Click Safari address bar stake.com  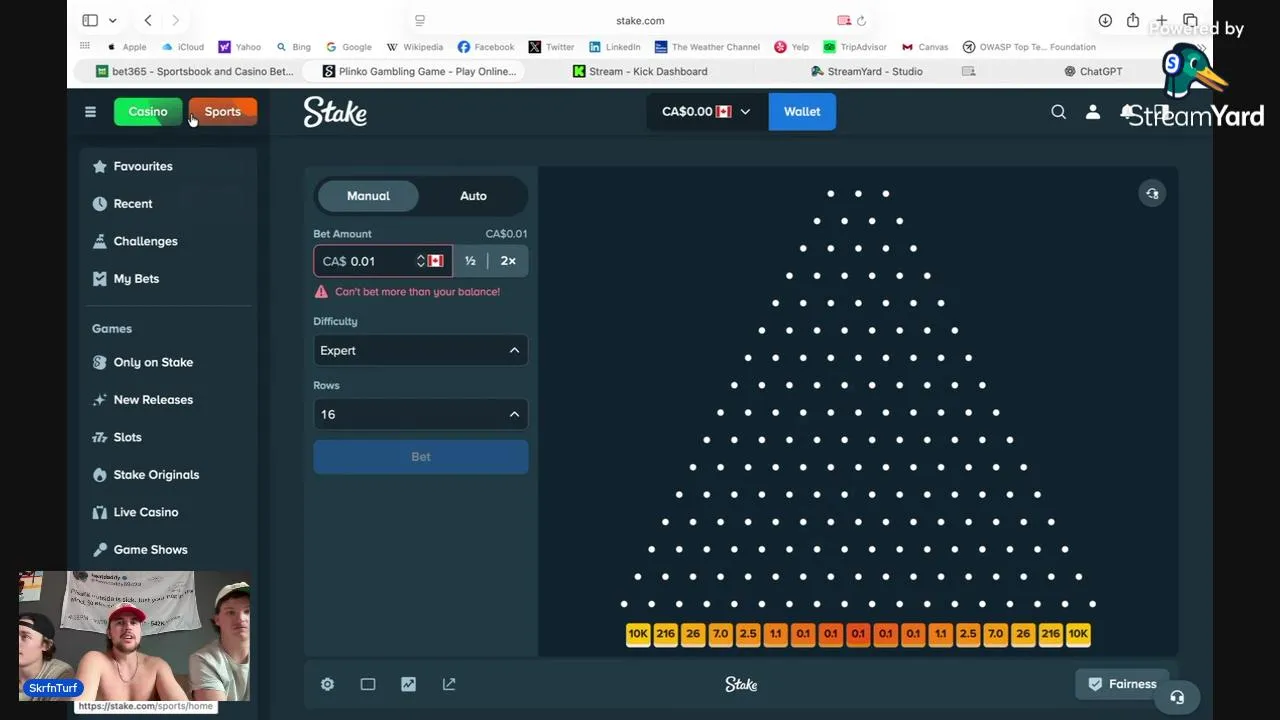[640, 20]
